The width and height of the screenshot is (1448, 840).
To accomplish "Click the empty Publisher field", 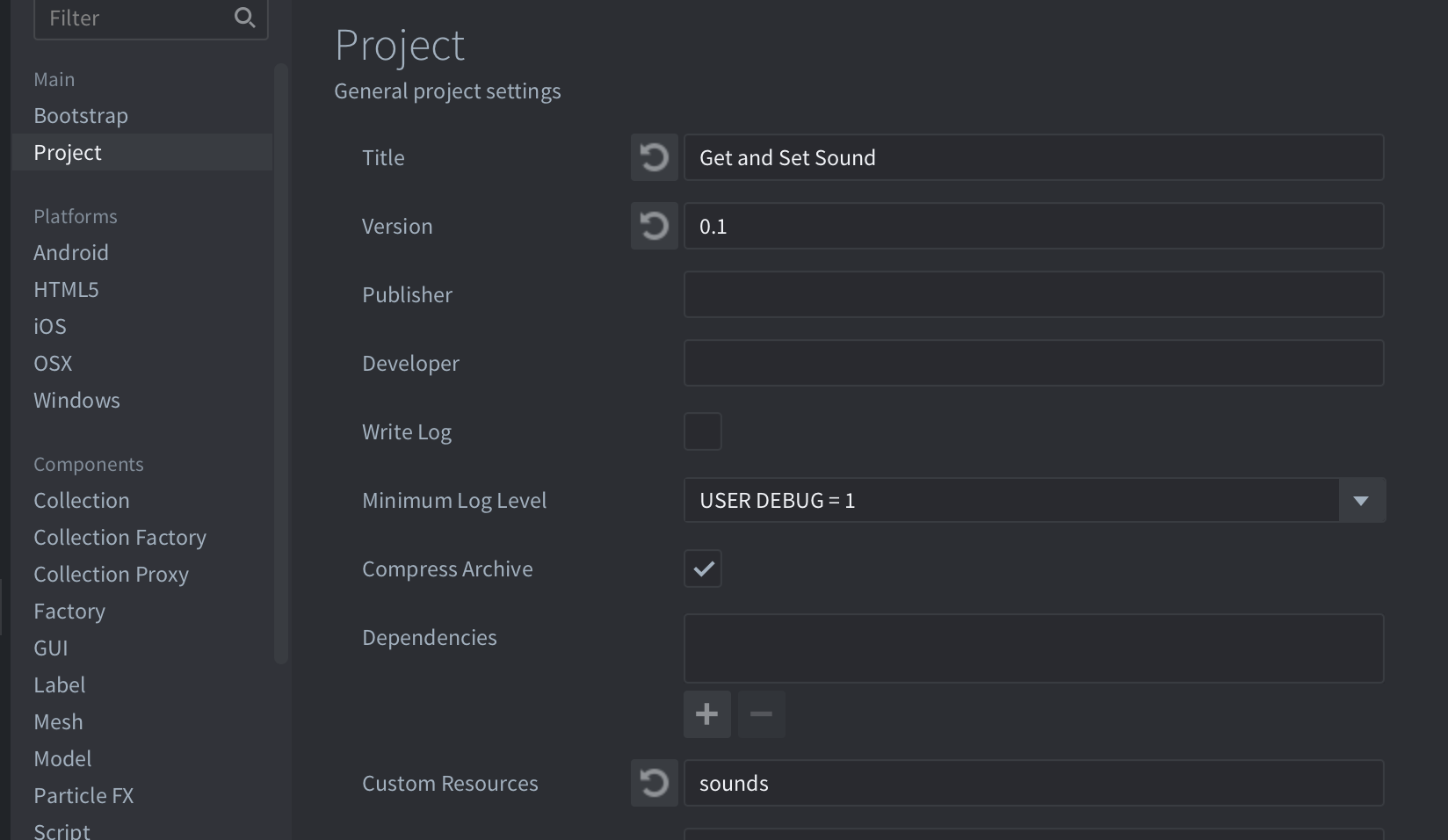I will pyautogui.click(x=1034, y=294).
